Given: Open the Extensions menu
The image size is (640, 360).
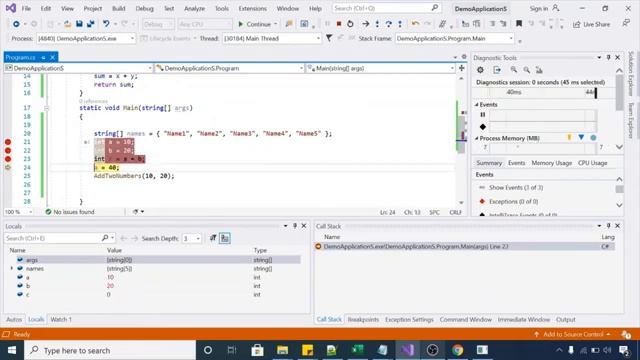Looking at the screenshot, I should [x=252, y=8].
